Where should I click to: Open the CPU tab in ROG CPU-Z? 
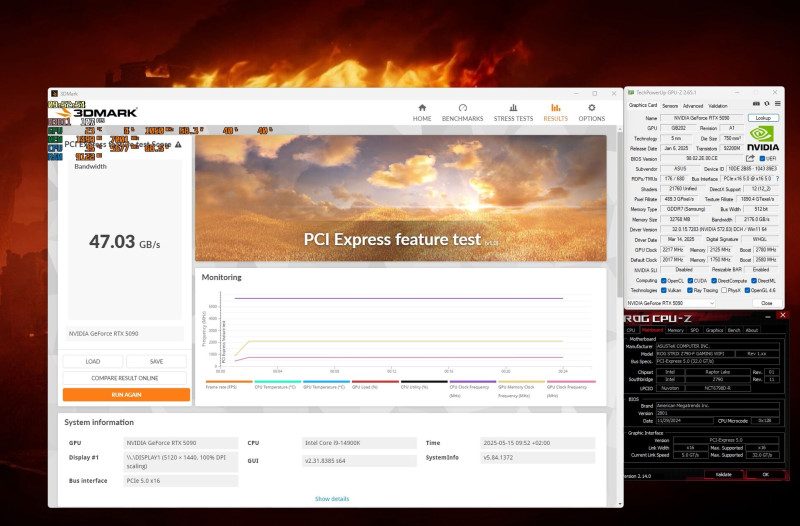631,330
